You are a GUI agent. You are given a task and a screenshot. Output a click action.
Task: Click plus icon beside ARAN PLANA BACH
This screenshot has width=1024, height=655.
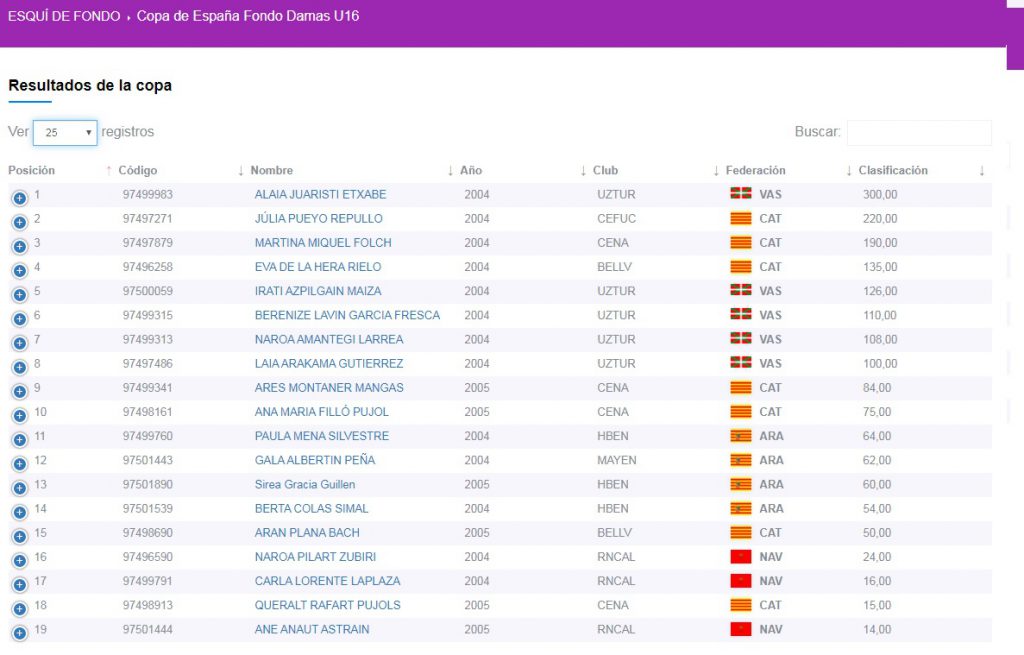click(20, 536)
